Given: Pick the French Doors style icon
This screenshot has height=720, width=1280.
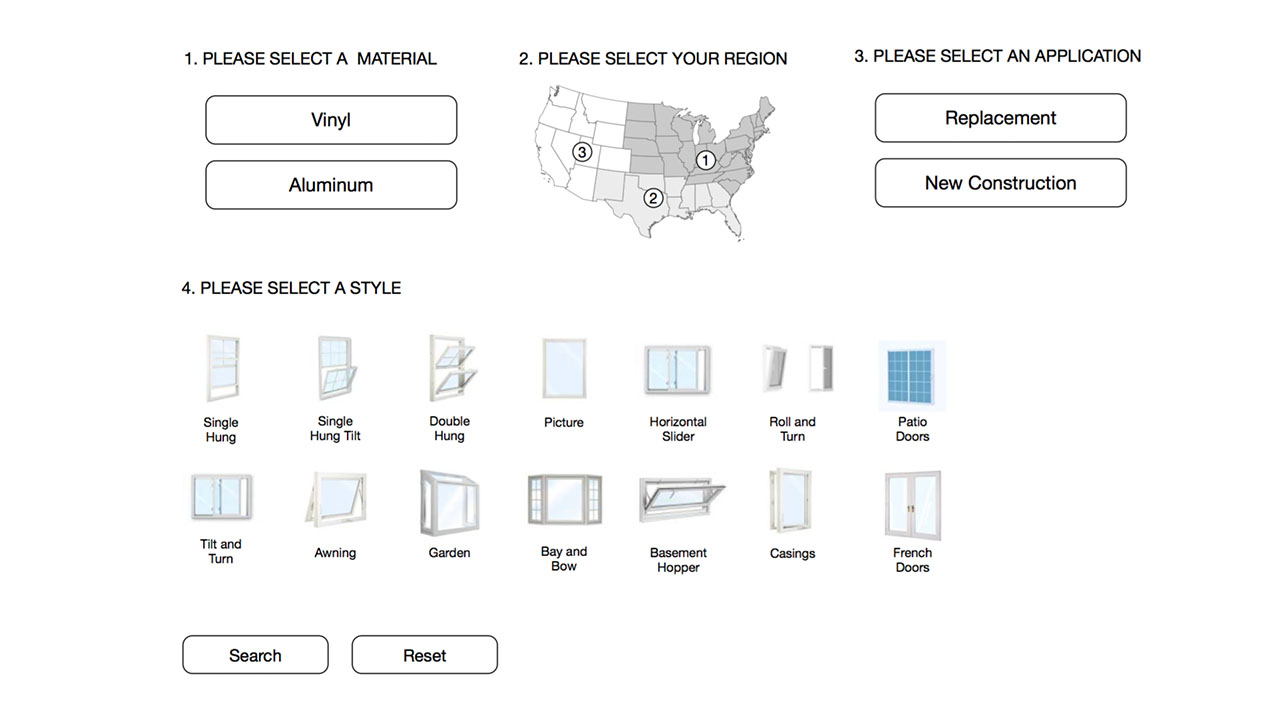Looking at the screenshot, I should click(x=912, y=503).
